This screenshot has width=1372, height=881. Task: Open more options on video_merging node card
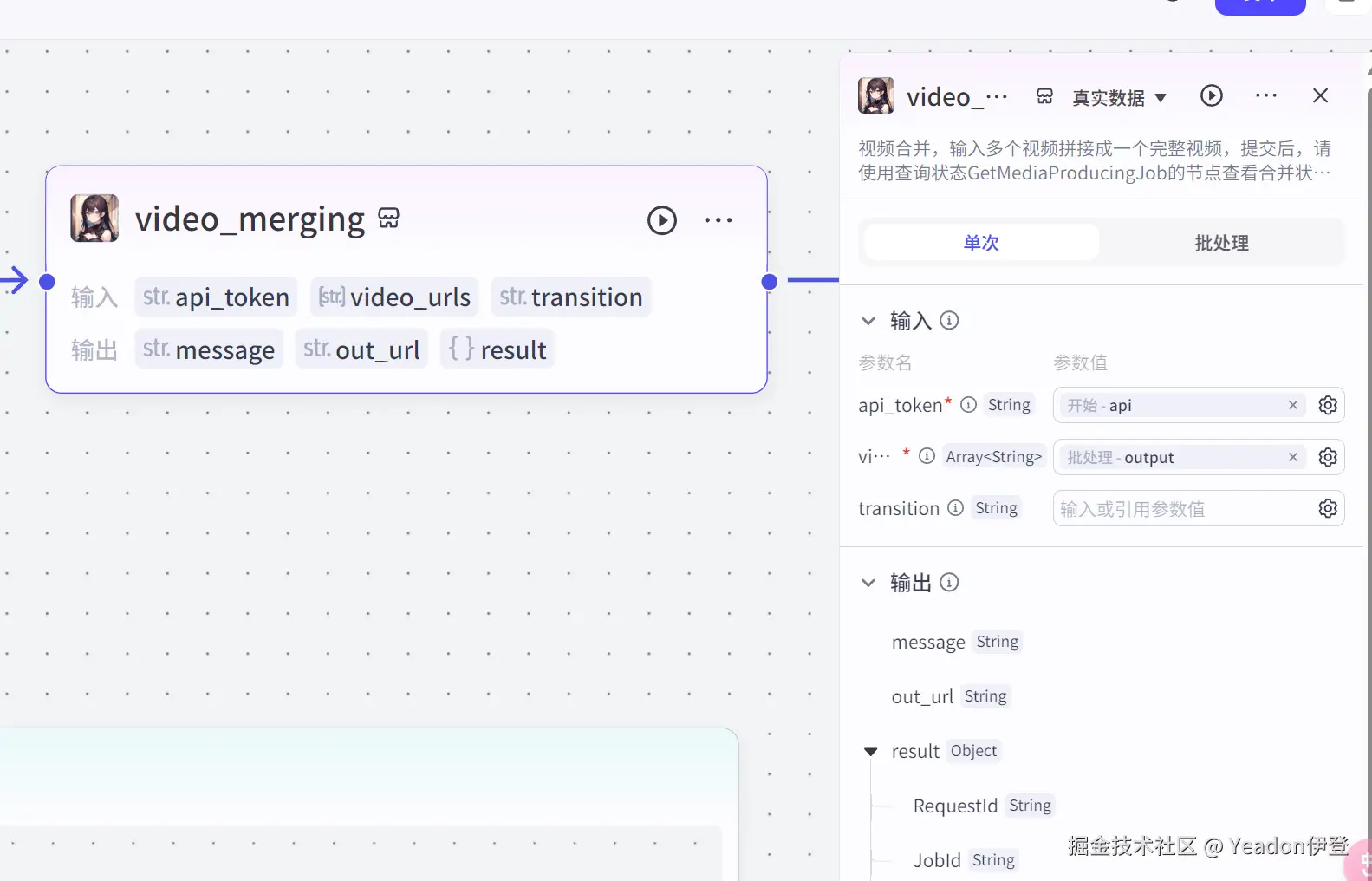click(x=719, y=220)
